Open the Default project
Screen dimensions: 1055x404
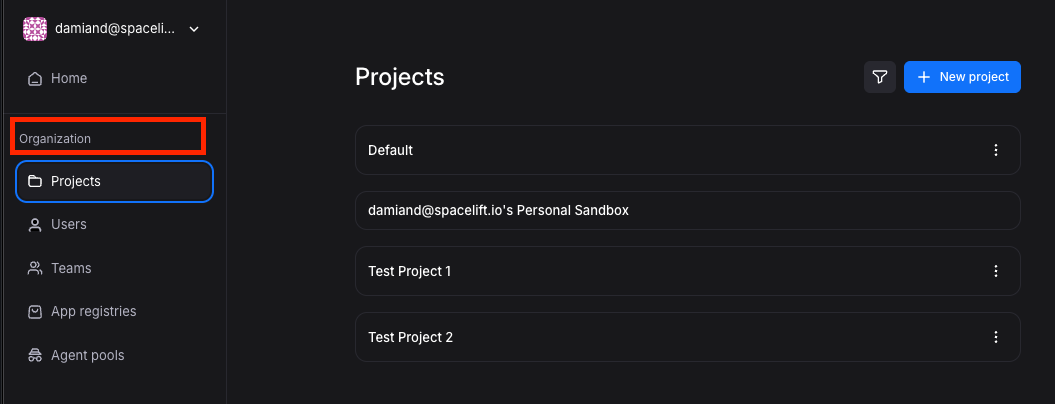coord(391,150)
